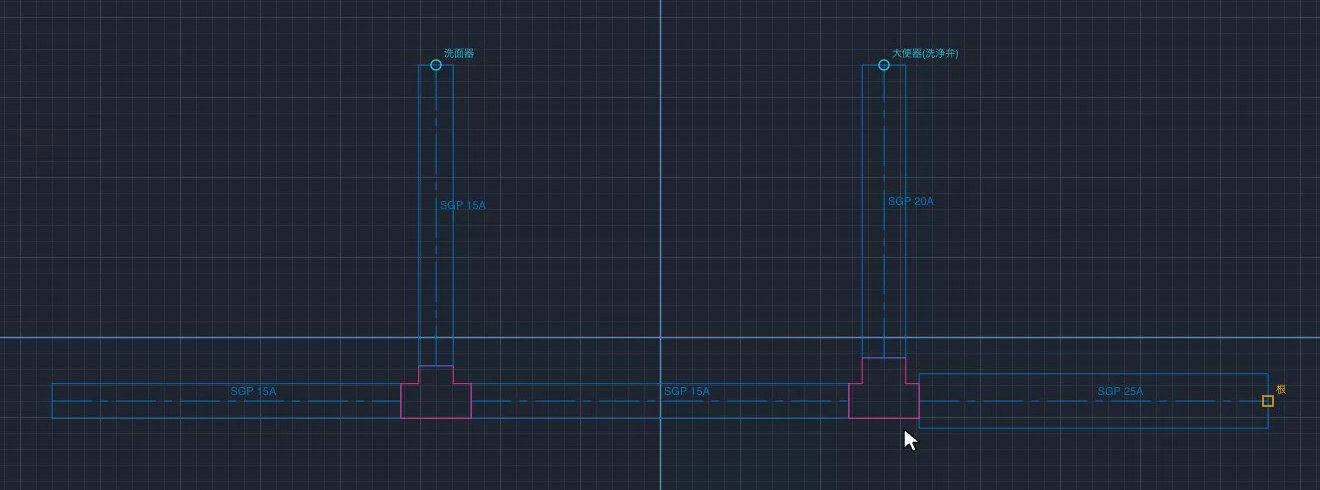The width and height of the screenshot is (1320, 490).
Task: Select the circle node beside 大便器(洗浄弁) label
Action: 884,65
